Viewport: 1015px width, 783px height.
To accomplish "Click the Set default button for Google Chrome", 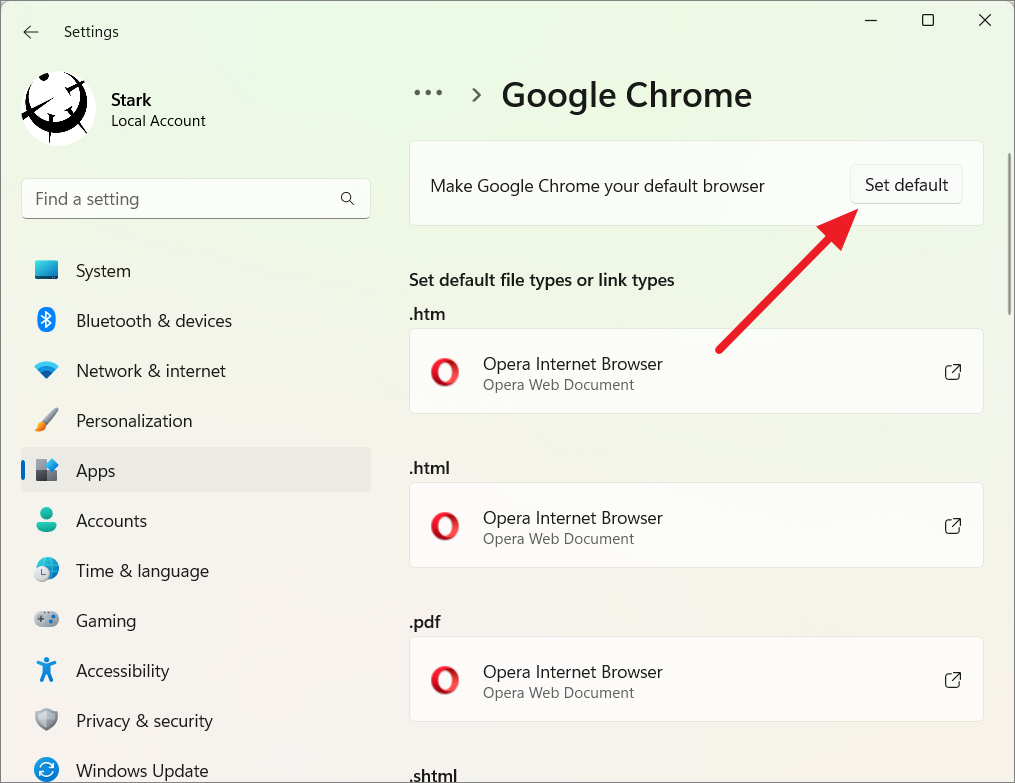I will (x=905, y=184).
